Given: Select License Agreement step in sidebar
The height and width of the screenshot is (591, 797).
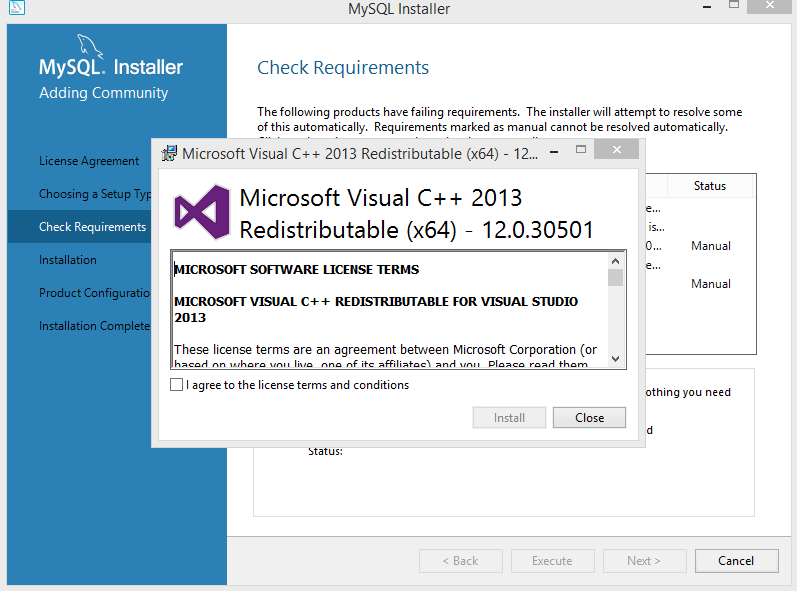Looking at the screenshot, I should click(89, 161).
